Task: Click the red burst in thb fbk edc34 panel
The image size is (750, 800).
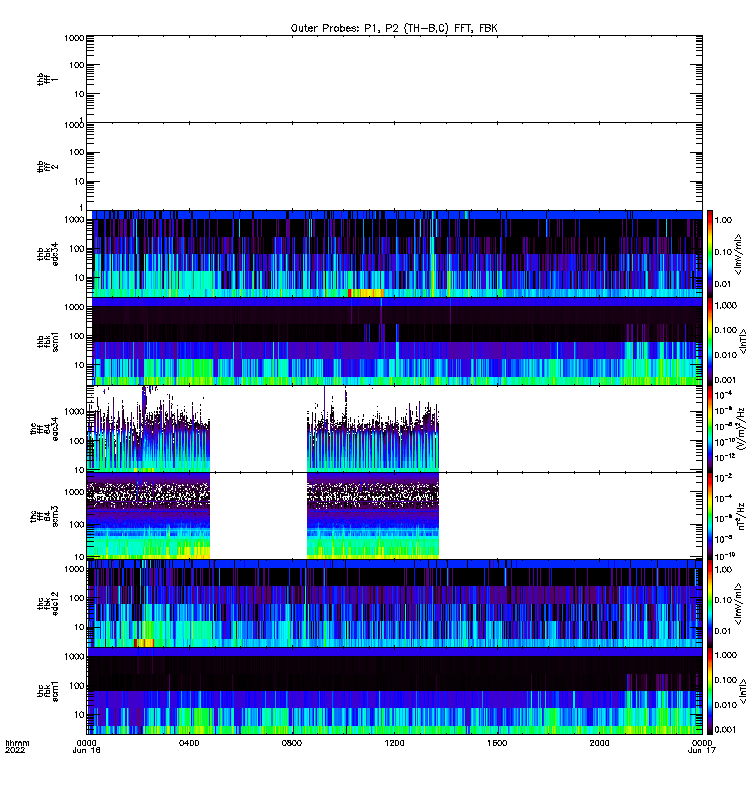Action: [366, 293]
